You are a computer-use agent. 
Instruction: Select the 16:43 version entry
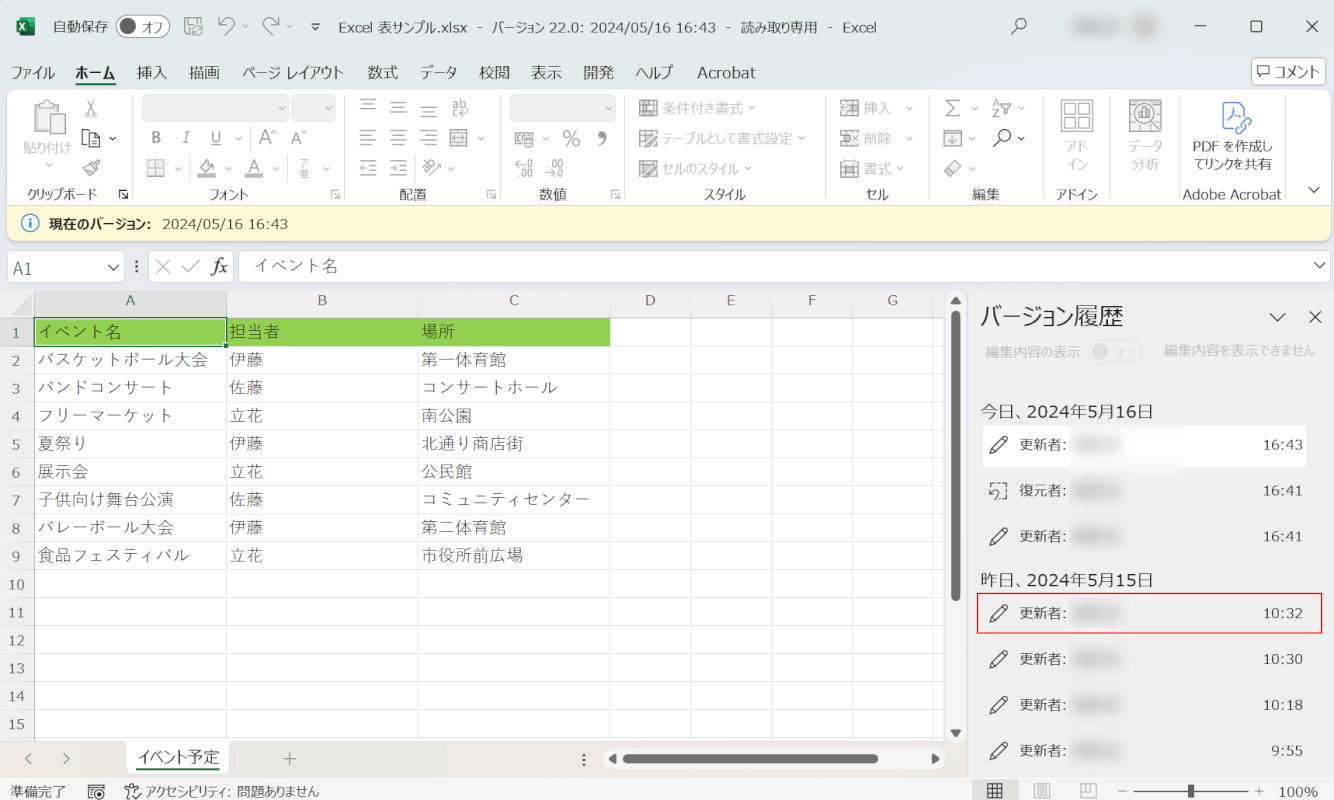coord(1144,445)
